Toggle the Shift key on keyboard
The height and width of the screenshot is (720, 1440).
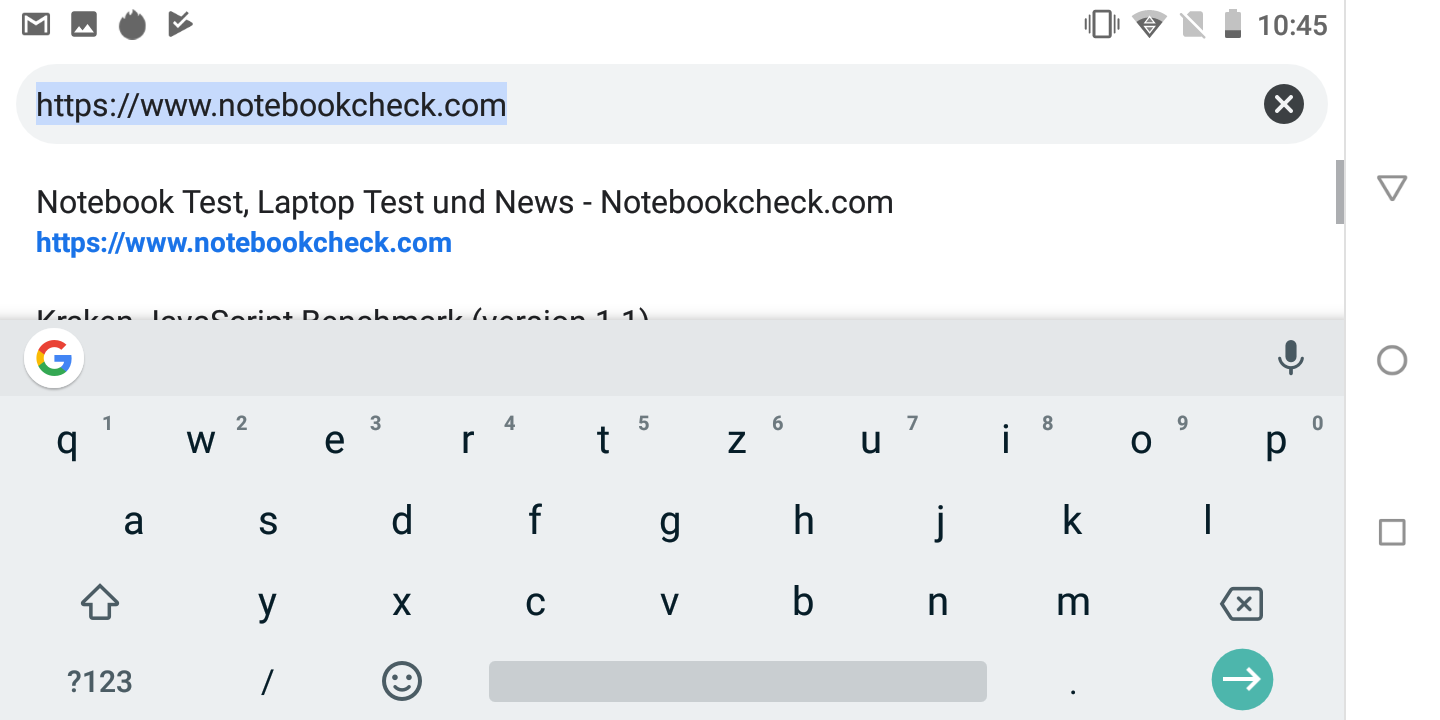pyautogui.click(x=99, y=602)
